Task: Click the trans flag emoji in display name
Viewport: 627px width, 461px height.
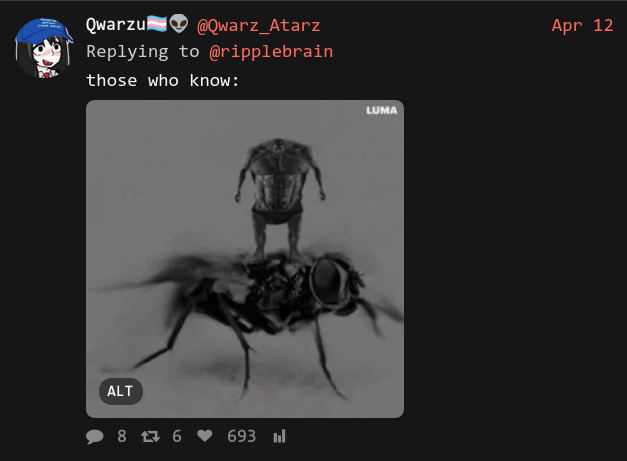Action: (x=157, y=24)
